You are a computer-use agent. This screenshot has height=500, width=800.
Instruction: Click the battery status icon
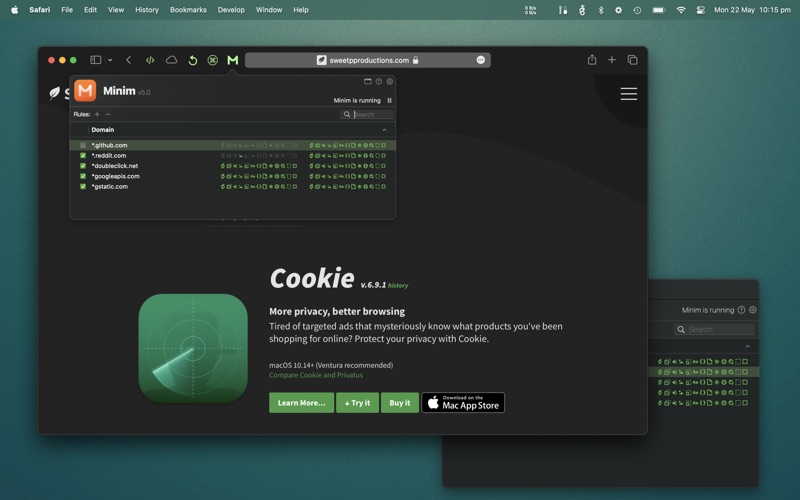pyautogui.click(x=659, y=10)
